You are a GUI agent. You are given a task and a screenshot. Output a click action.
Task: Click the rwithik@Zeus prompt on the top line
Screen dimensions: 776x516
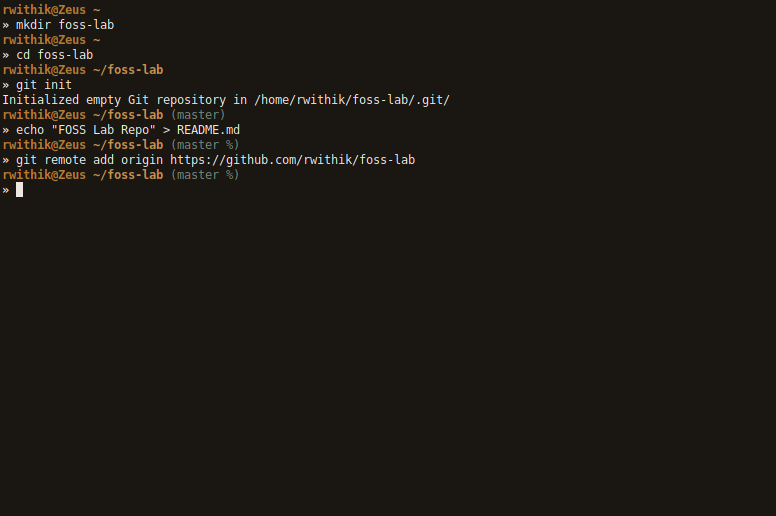tap(43, 10)
